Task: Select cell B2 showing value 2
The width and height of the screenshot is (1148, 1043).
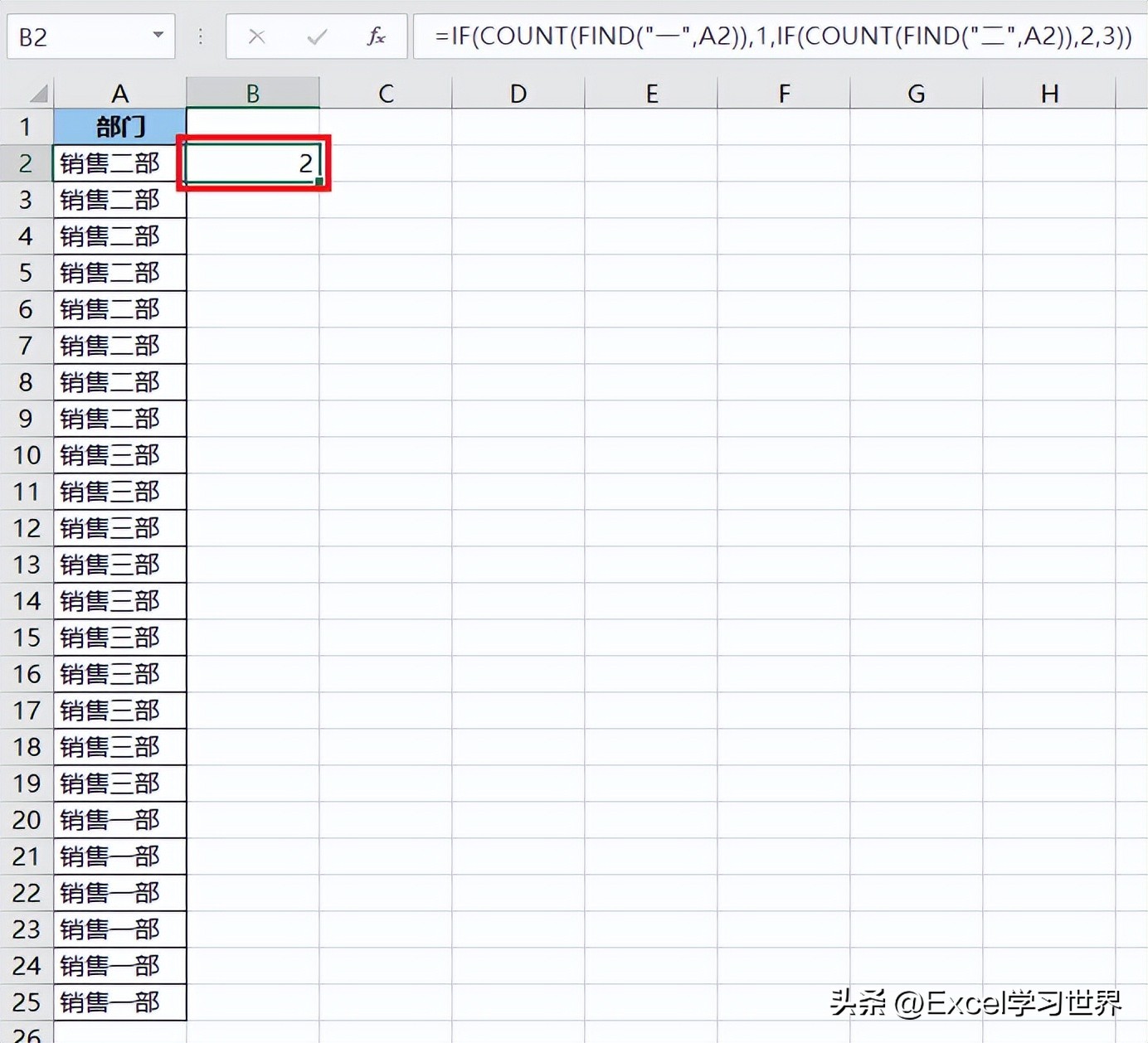Action: click(253, 163)
